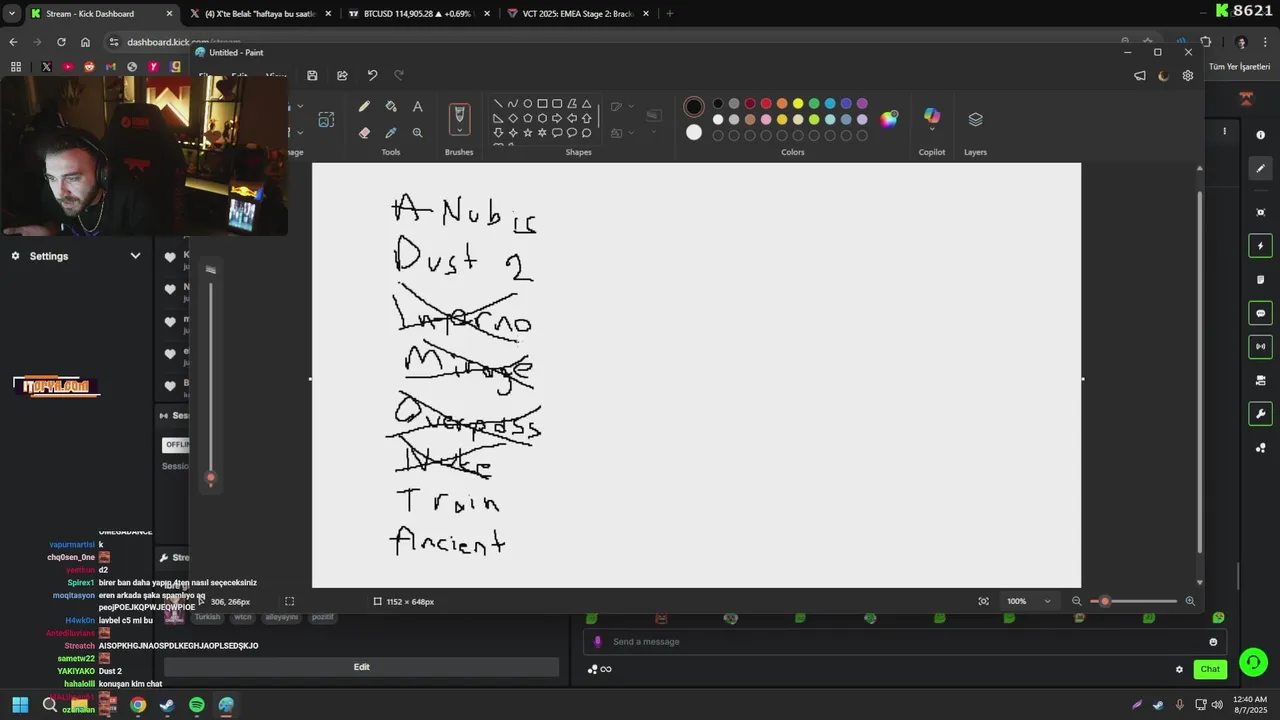Image resolution: width=1280 pixels, height=720 pixels.
Task: Open Chrome from the taskbar
Action: pos(138,705)
